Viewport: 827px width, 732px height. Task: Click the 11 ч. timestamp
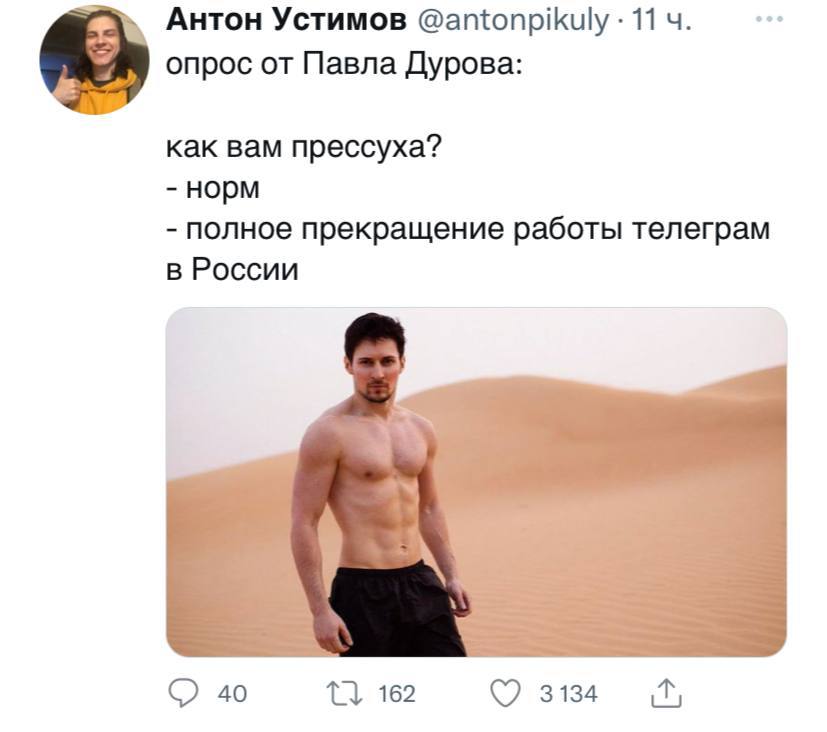coord(660,20)
